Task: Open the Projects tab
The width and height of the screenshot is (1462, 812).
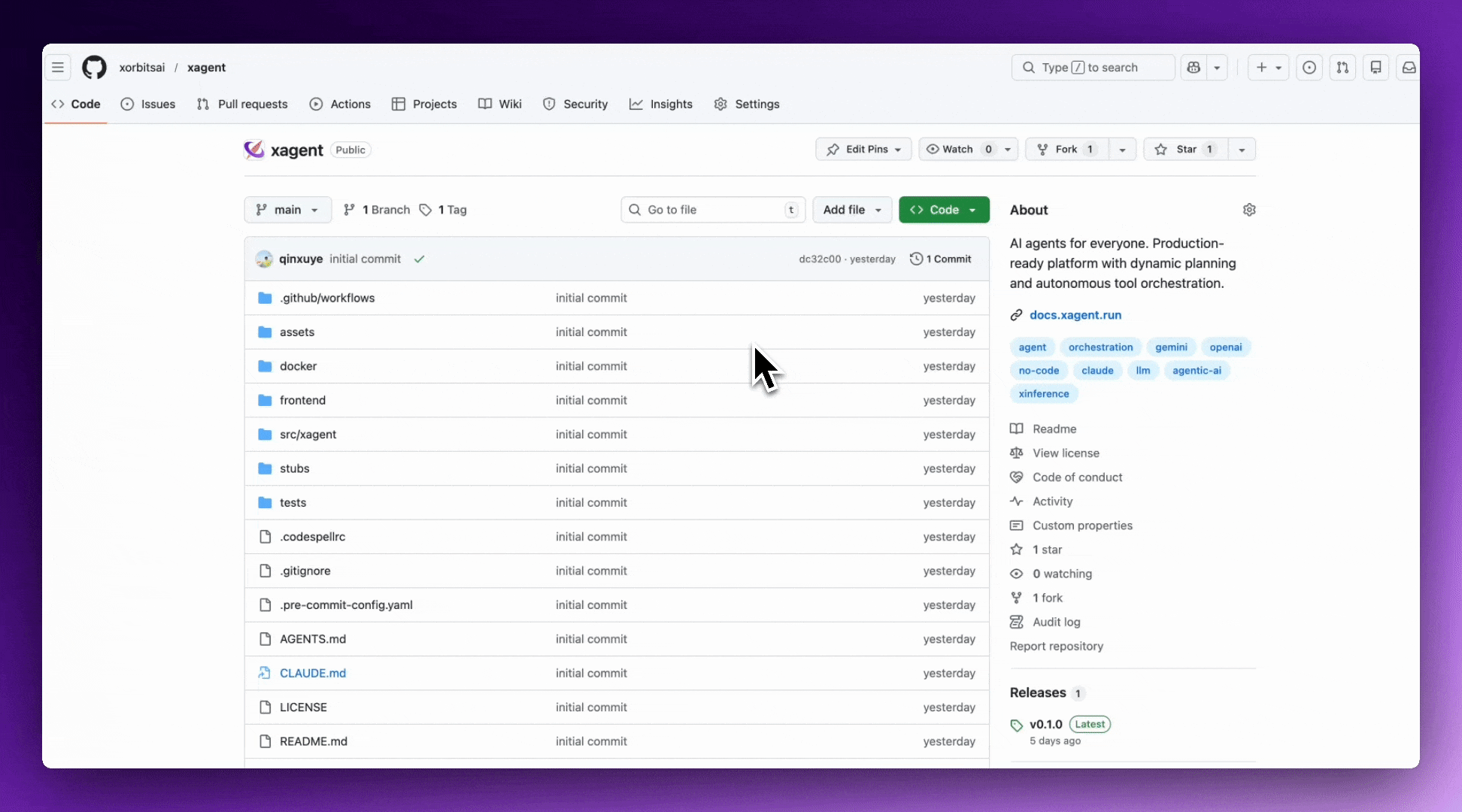Action: click(x=424, y=105)
